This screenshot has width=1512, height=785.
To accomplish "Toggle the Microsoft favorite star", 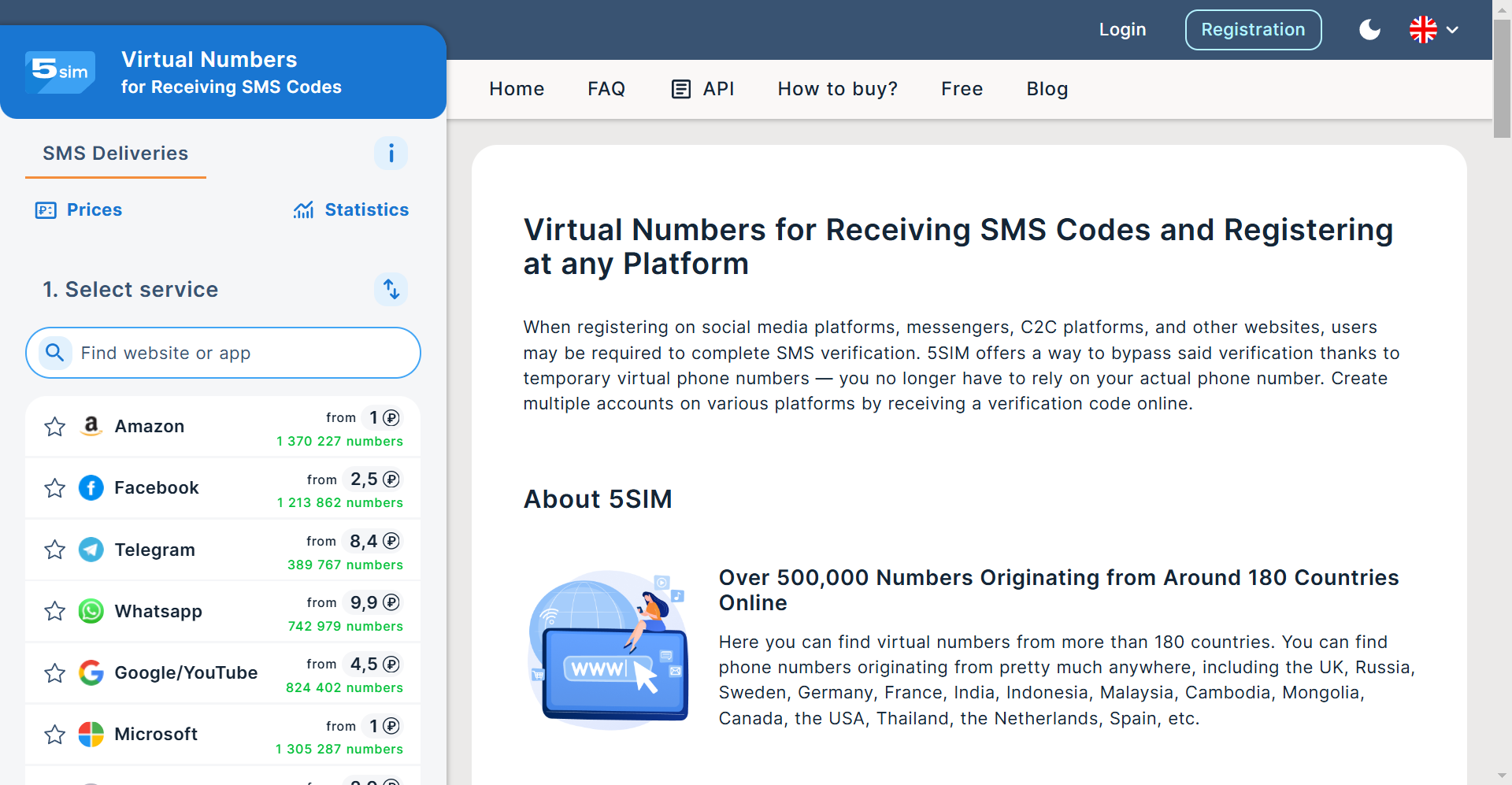I will pyautogui.click(x=54, y=735).
